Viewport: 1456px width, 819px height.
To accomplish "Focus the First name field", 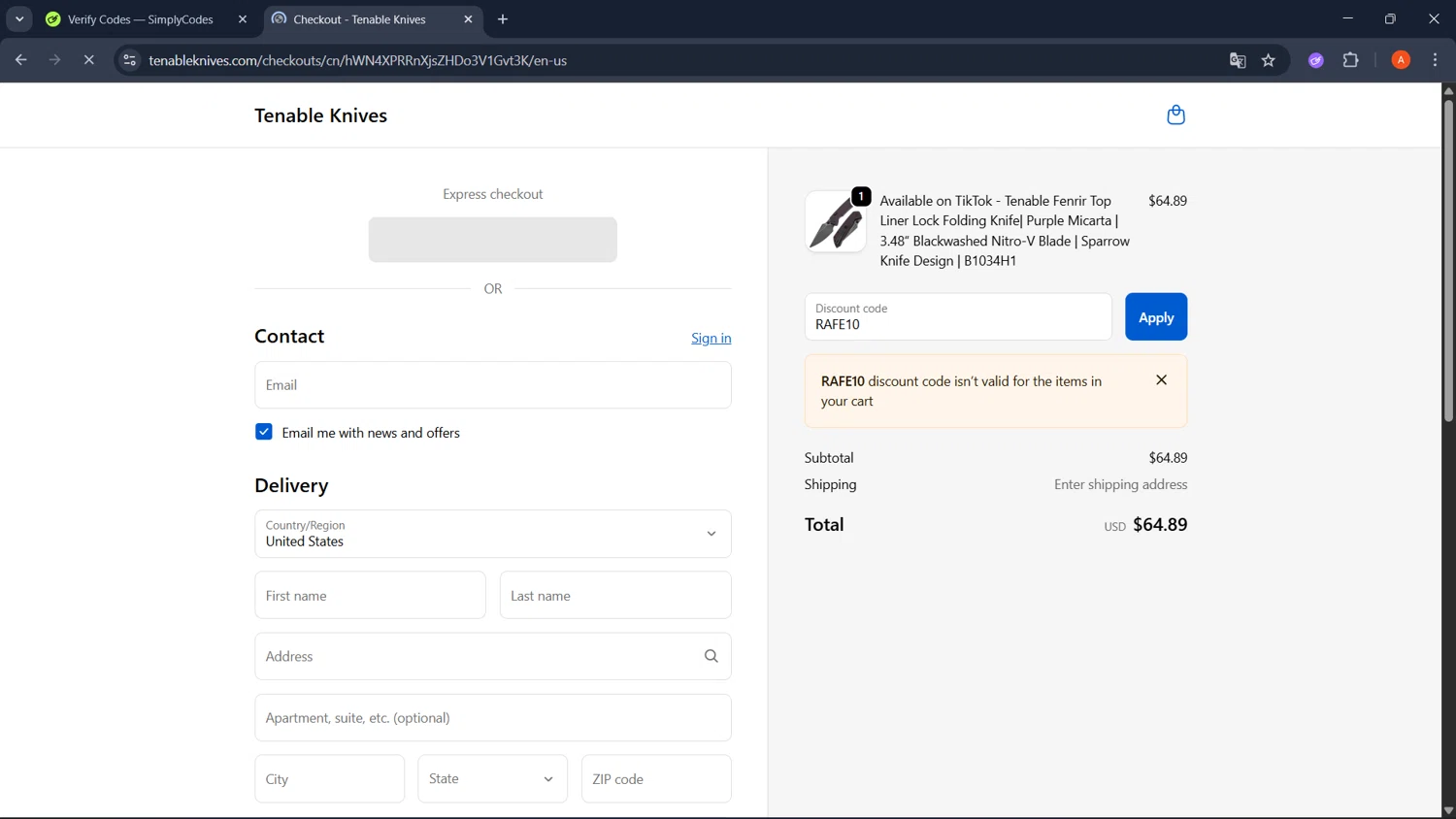I will pos(370,596).
